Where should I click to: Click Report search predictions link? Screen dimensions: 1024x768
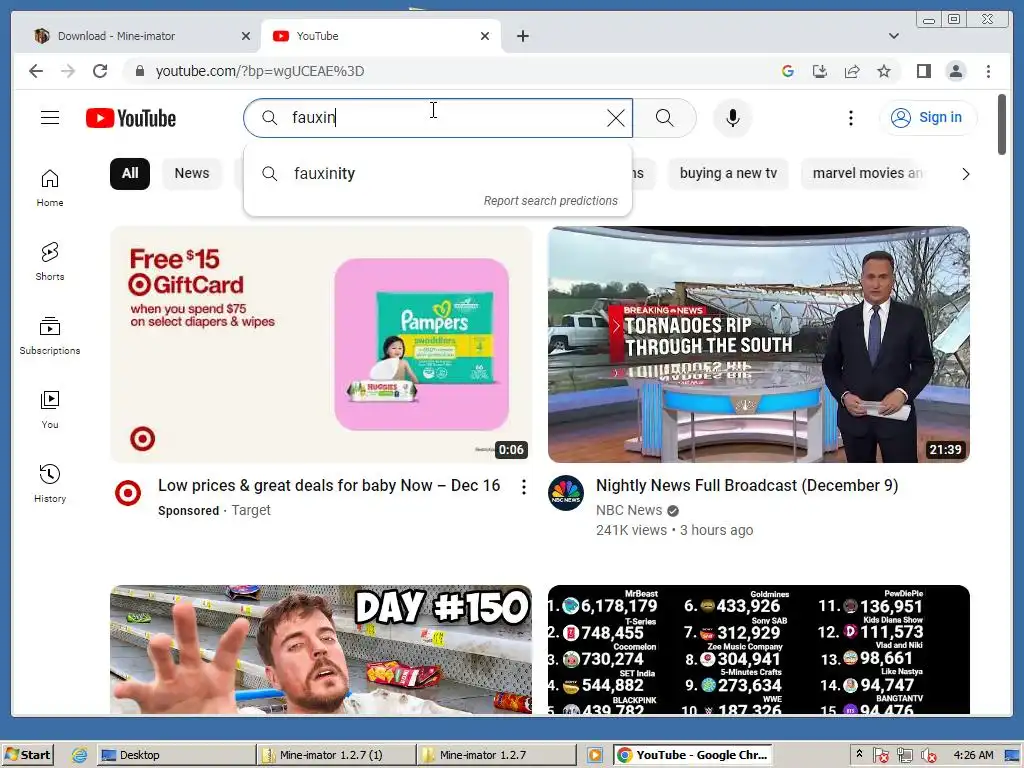coord(551,201)
